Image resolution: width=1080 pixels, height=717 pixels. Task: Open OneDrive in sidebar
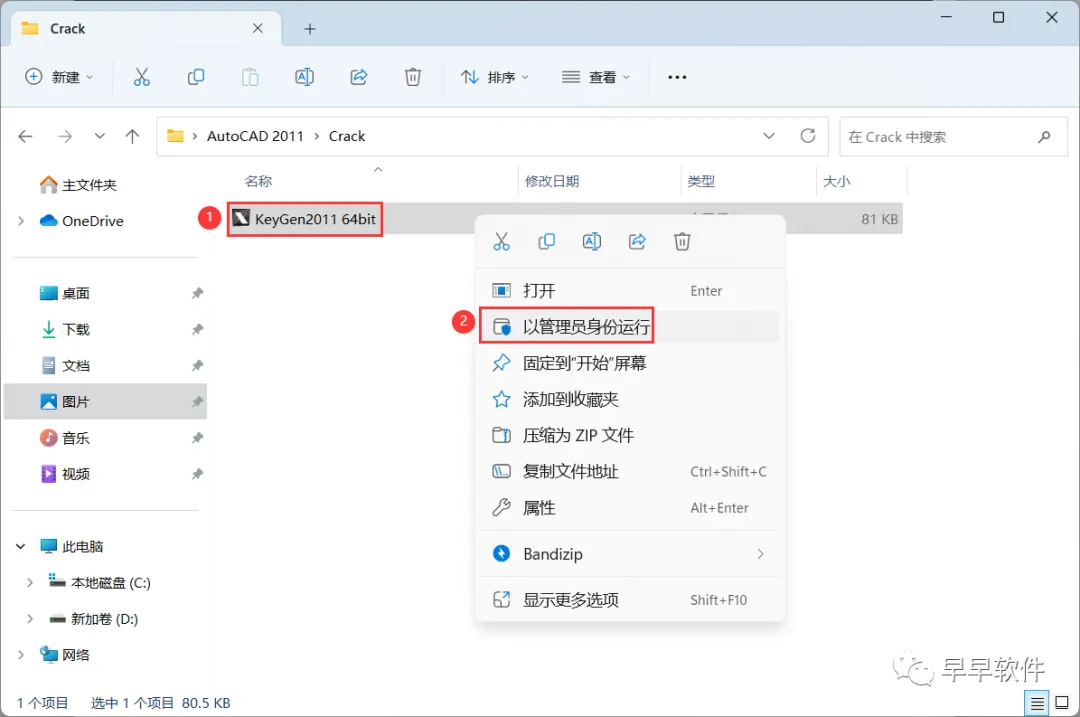pyautogui.click(x=81, y=221)
